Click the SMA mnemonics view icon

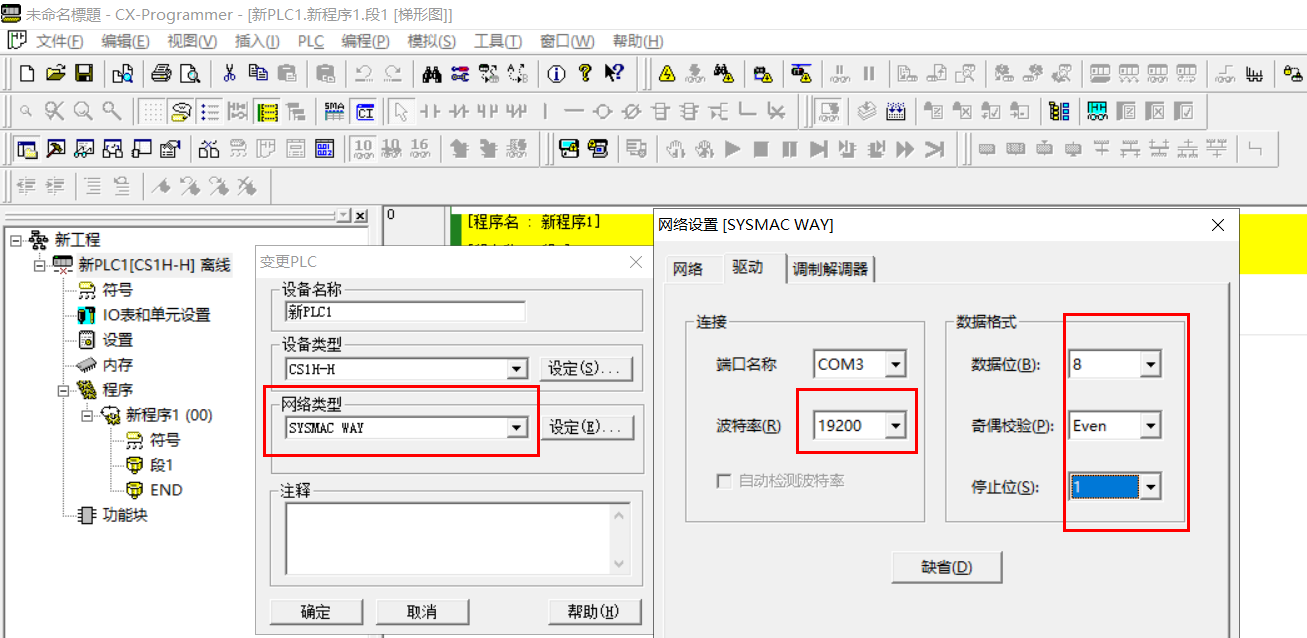(x=335, y=110)
